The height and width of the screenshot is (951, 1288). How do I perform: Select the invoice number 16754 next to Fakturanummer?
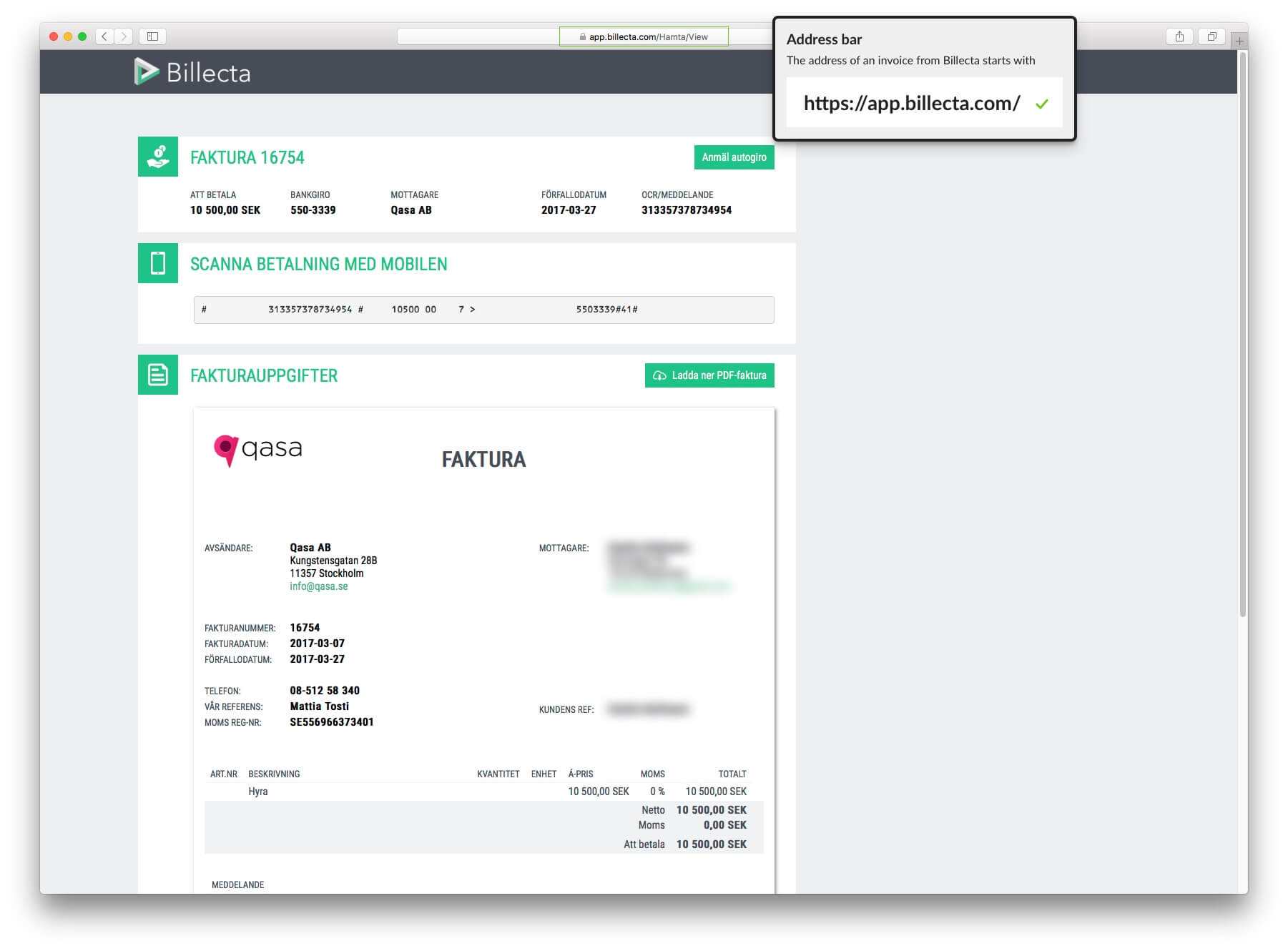point(305,628)
